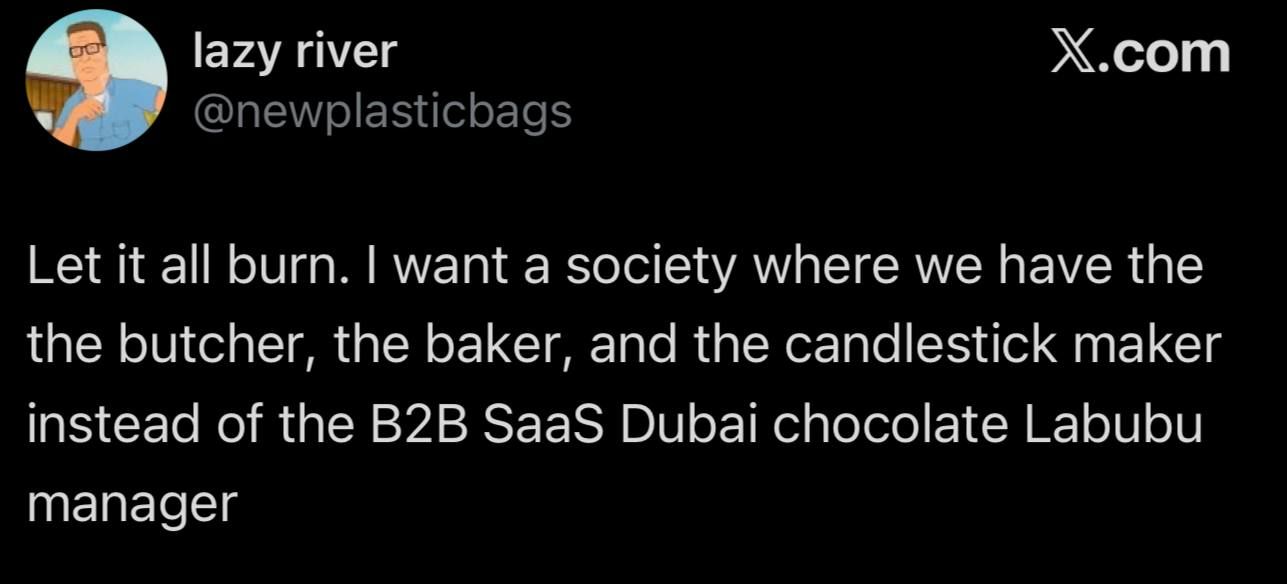Open the X logo icon

pyautogui.click(x=1070, y=53)
